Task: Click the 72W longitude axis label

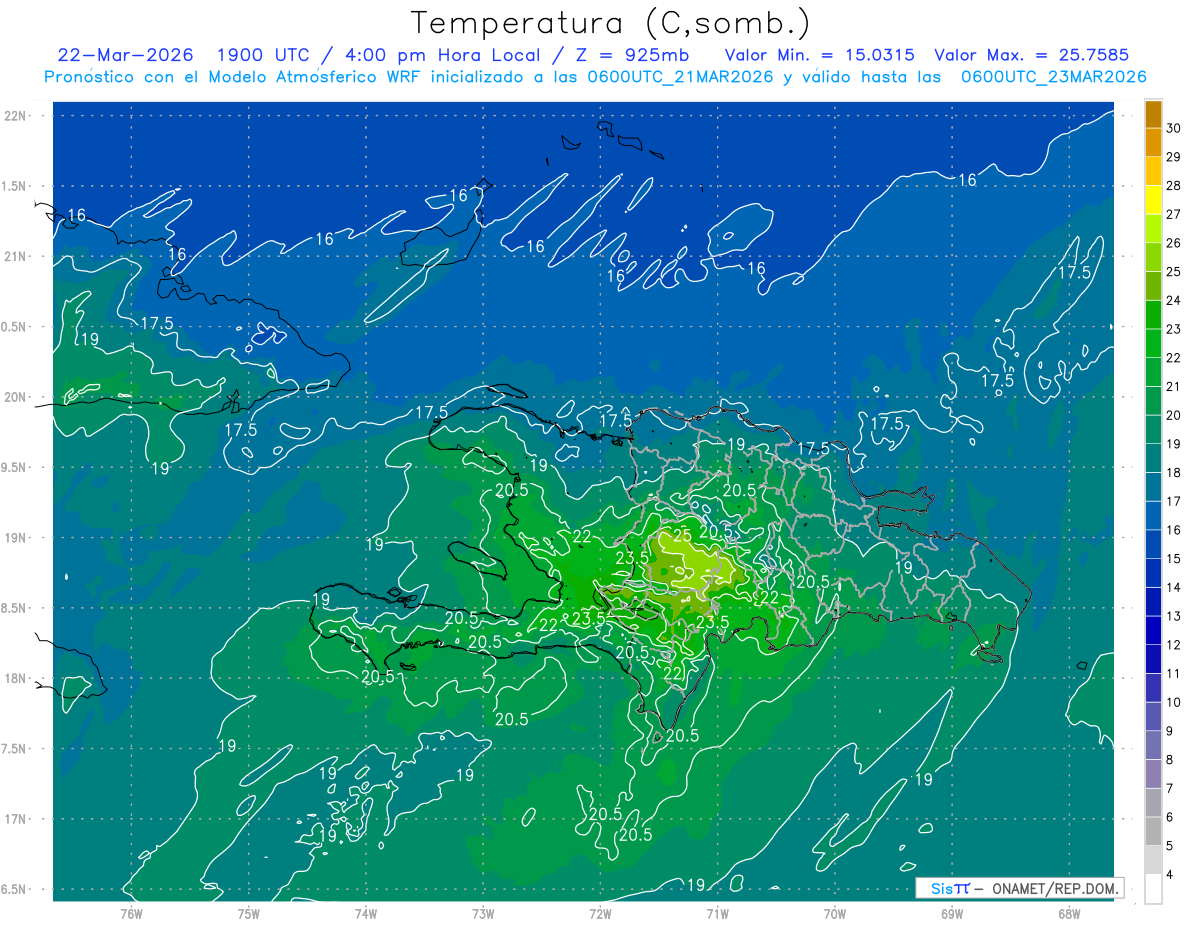Action: [x=600, y=913]
